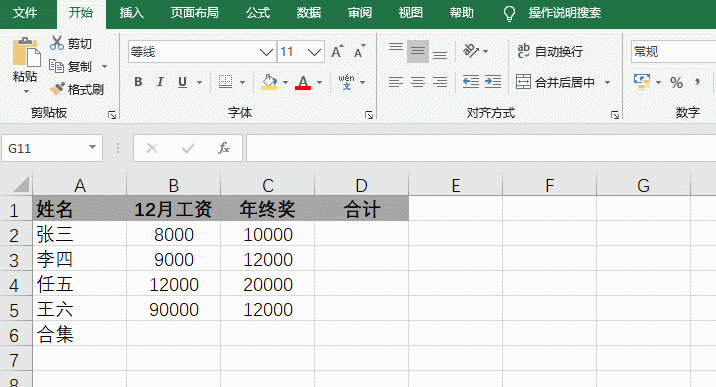Open borders dropdown arrow

[242, 83]
